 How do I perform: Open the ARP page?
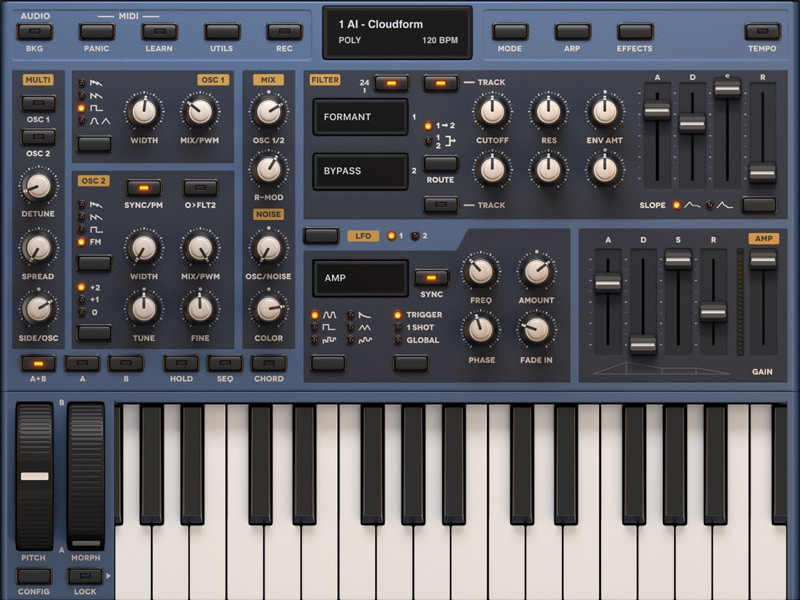573,32
